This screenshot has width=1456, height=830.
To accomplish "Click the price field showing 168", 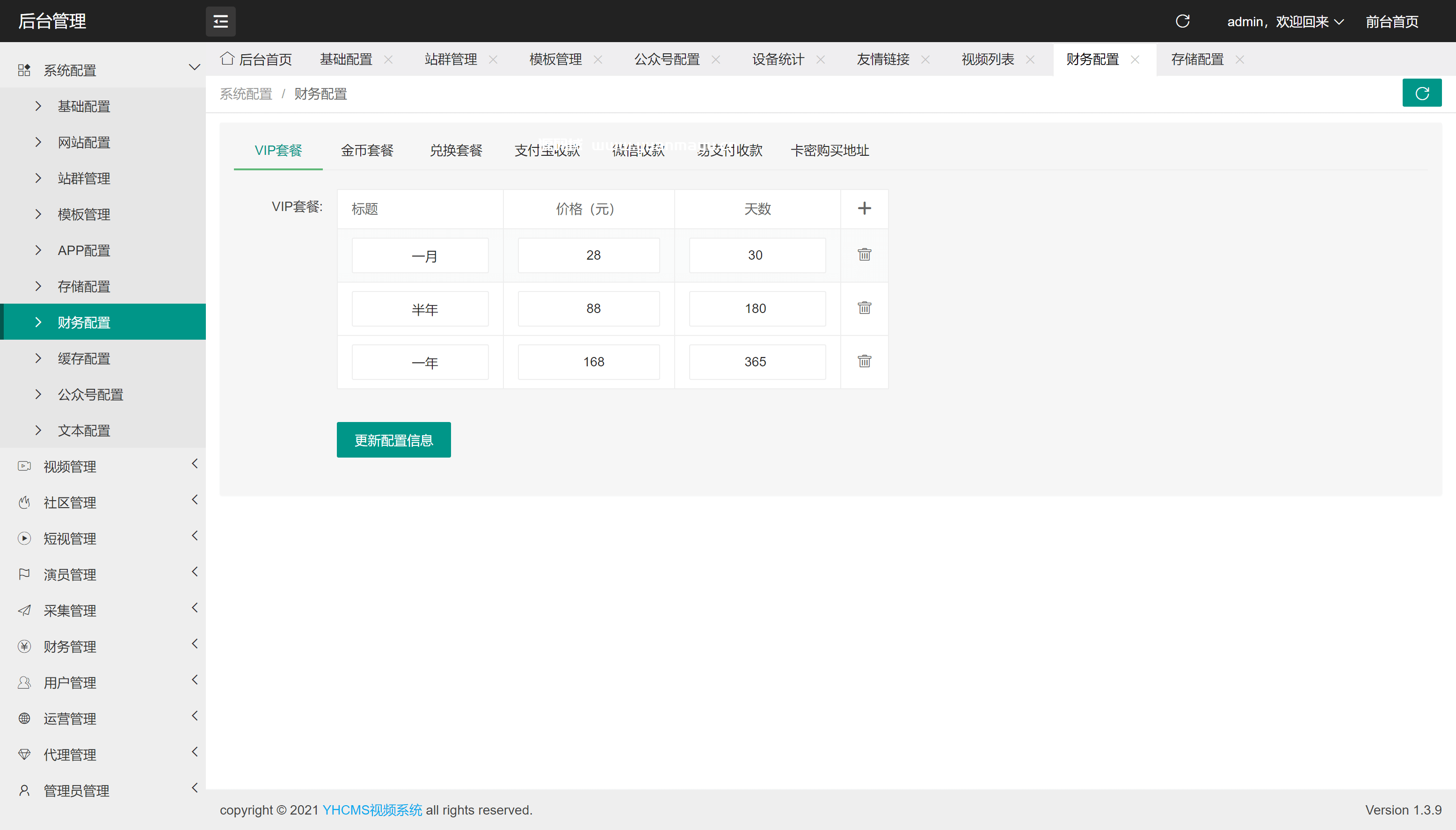I will click(588, 361).
